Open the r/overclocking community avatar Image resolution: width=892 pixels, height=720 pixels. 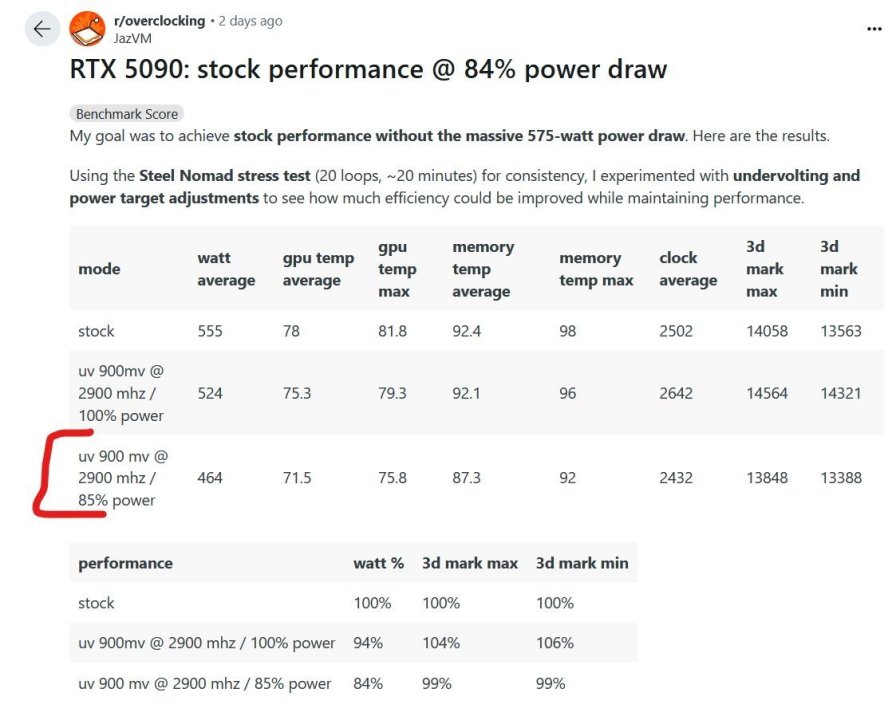coord(88,29)
